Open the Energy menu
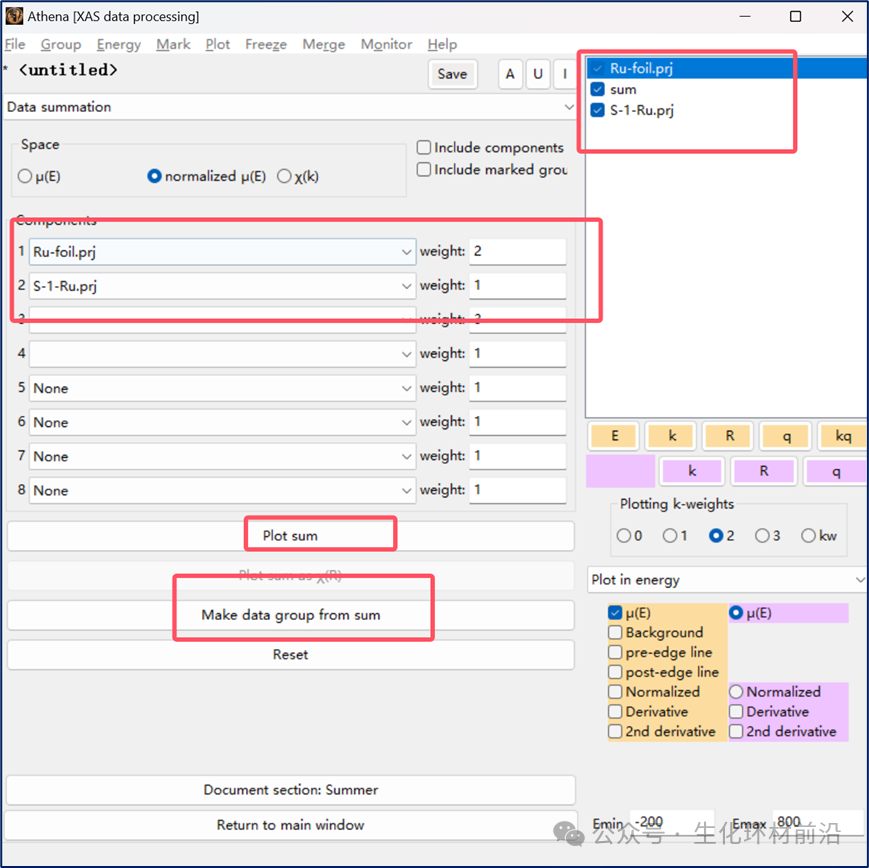Screen dimensions: 869x868 point(119,44)
